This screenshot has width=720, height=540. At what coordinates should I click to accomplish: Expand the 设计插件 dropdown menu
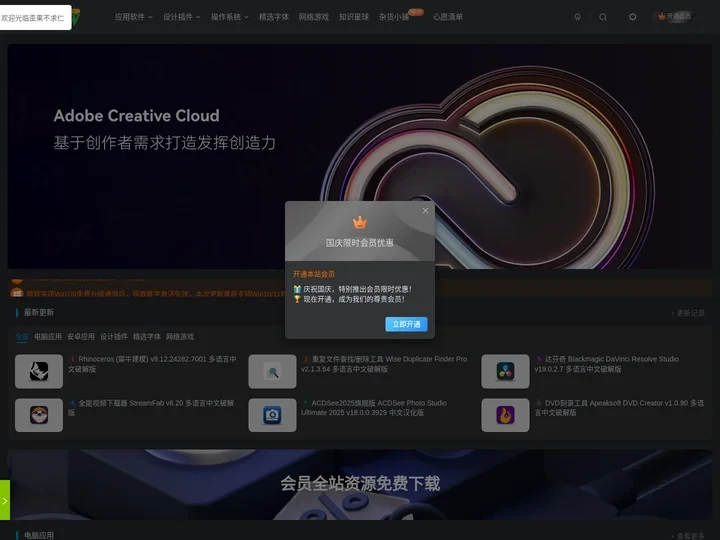click(182, 17)
